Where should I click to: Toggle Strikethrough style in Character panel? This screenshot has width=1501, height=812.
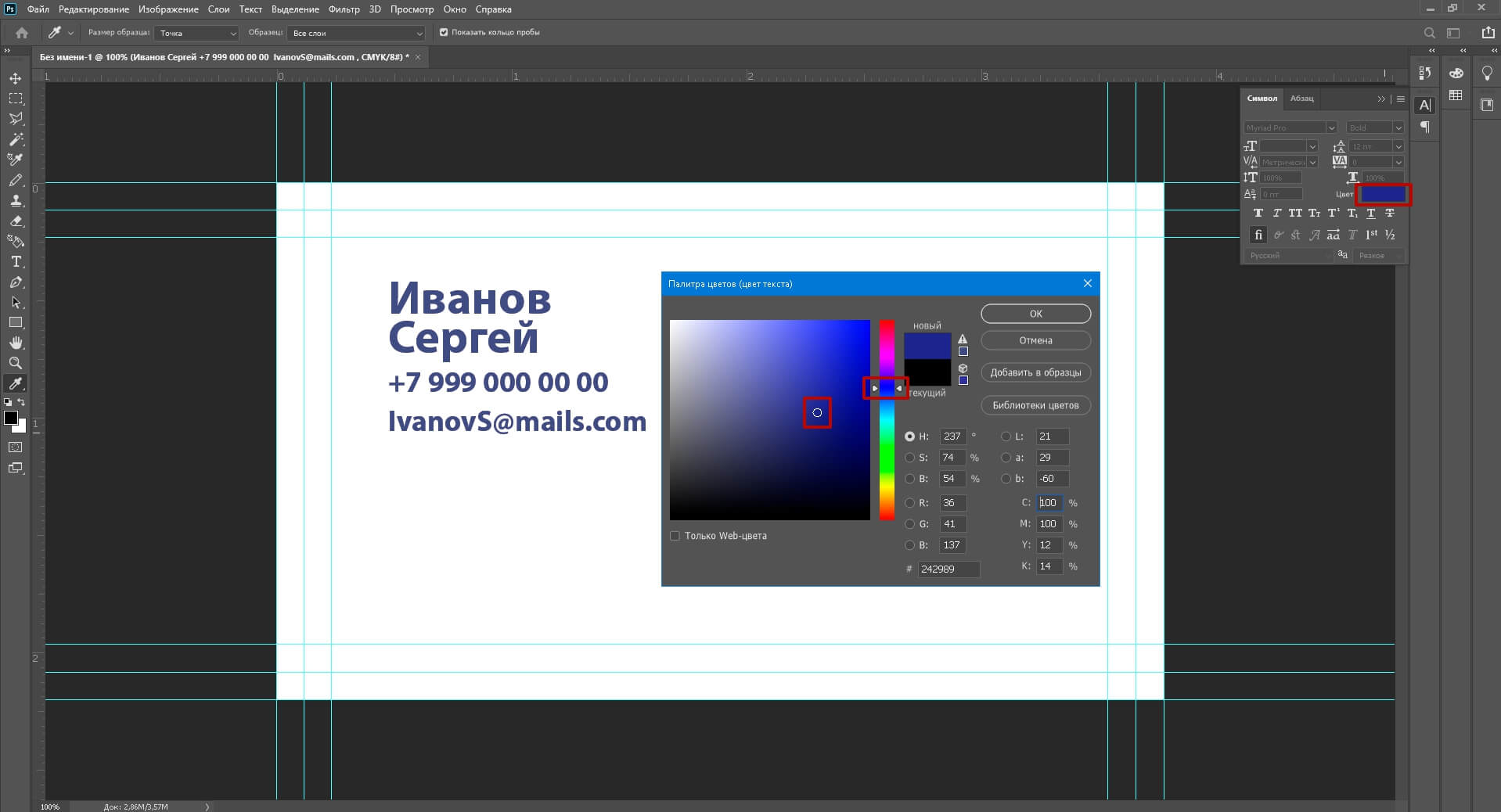coord(1390,213)
